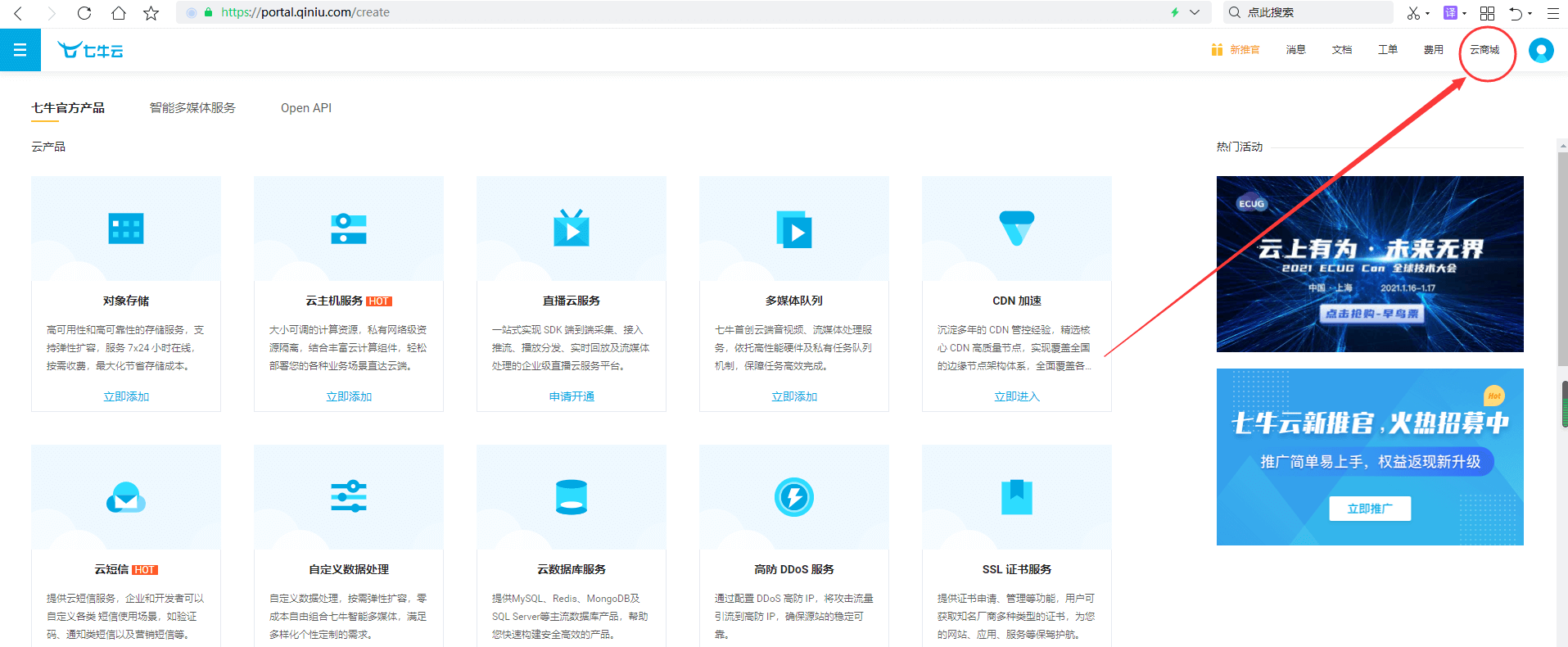Expand the address bar dropdown arrow
This screenshot has width=1568, height=647.
click(1195, 12)
